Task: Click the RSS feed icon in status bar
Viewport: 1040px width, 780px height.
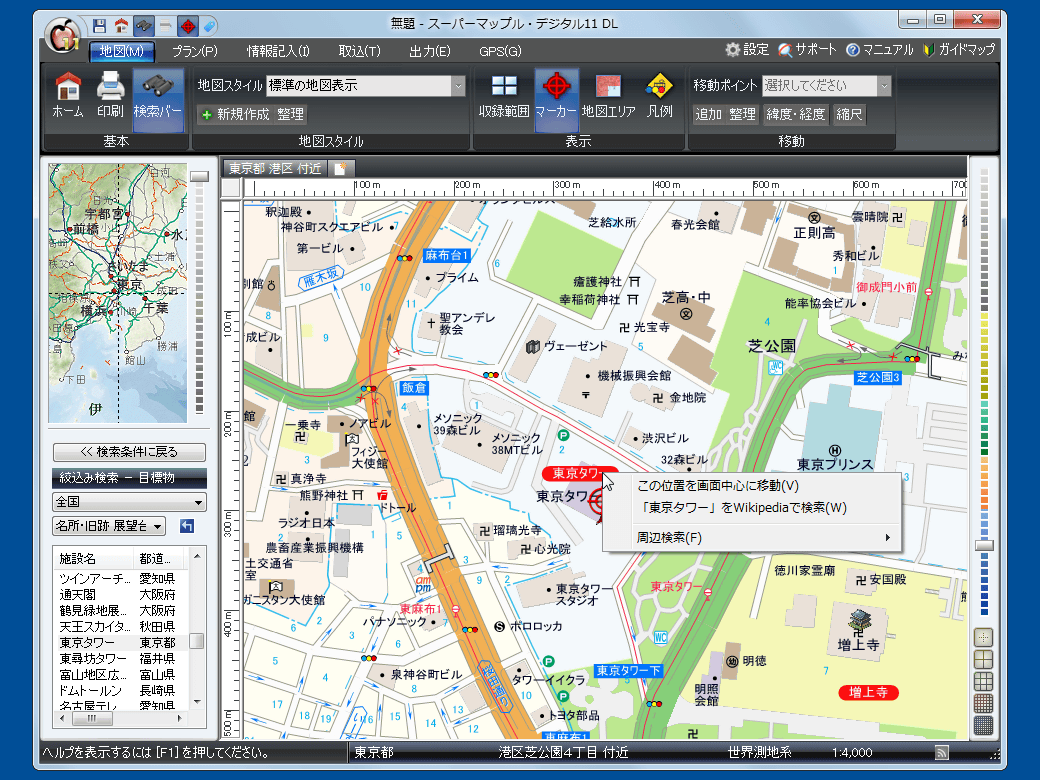Action: point(942,752)
